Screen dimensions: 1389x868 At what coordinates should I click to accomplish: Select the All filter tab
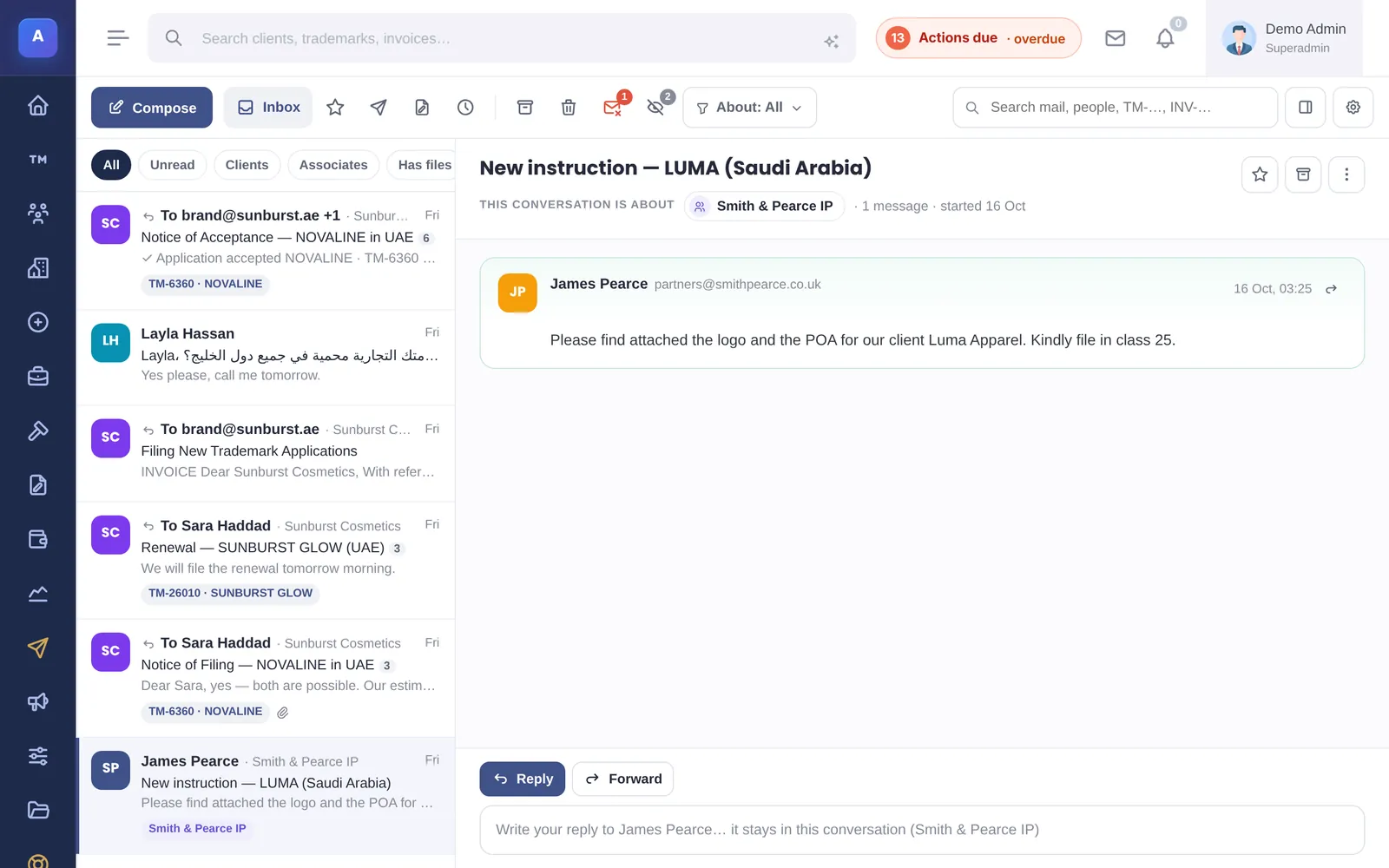point(111,165)
